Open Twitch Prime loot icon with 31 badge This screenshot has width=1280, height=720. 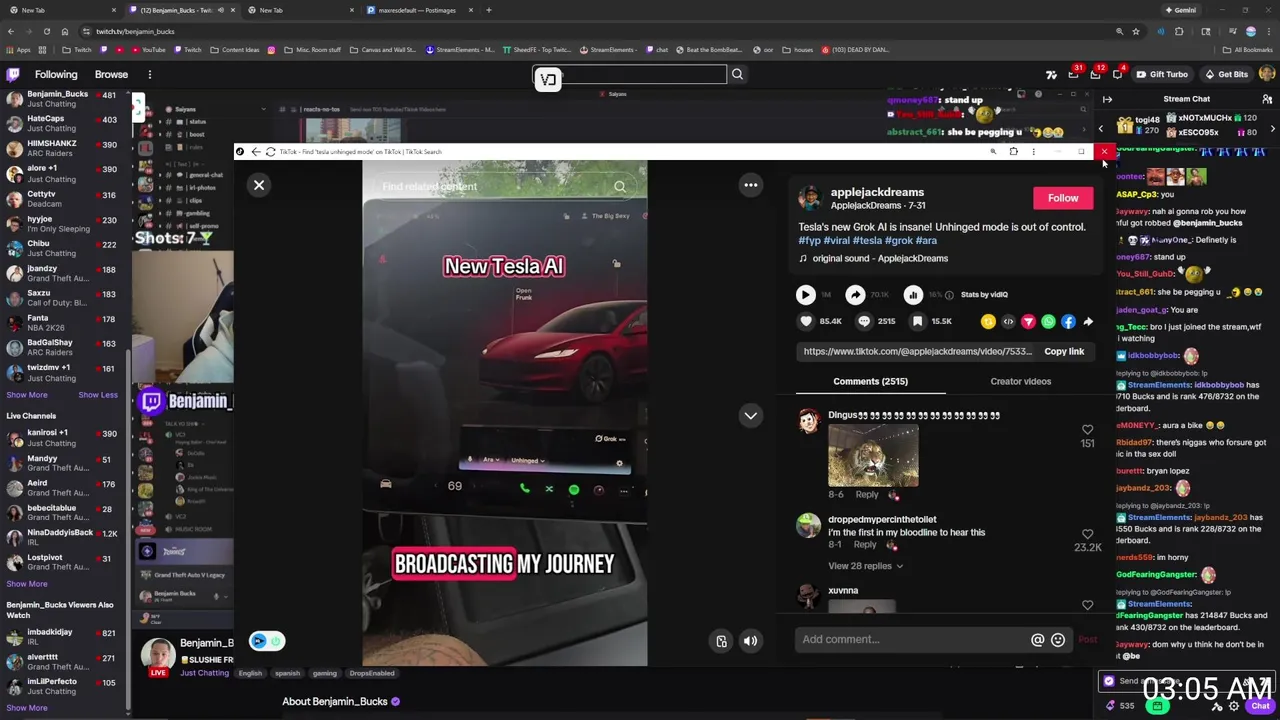coord(1074,74)
